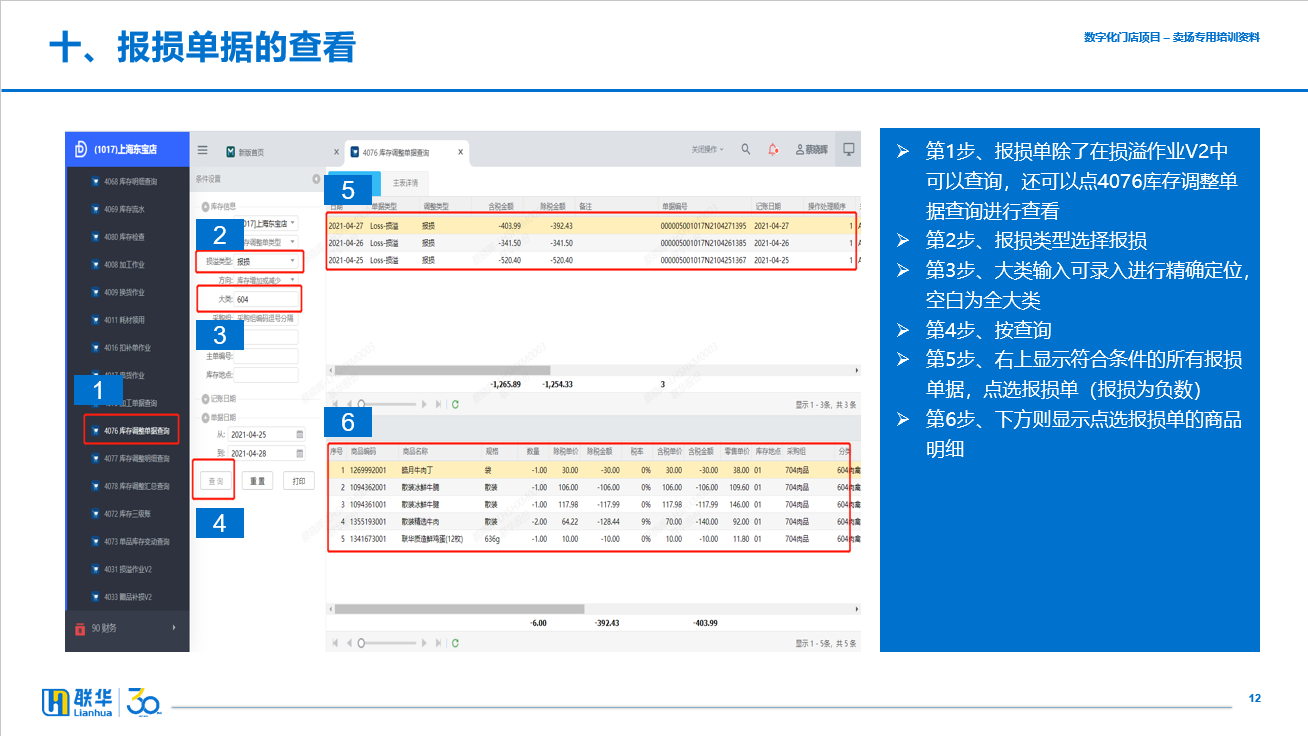Switch to the 主表详情 tab
This screenshot has height=736, width=1308.
coord(405,184)
